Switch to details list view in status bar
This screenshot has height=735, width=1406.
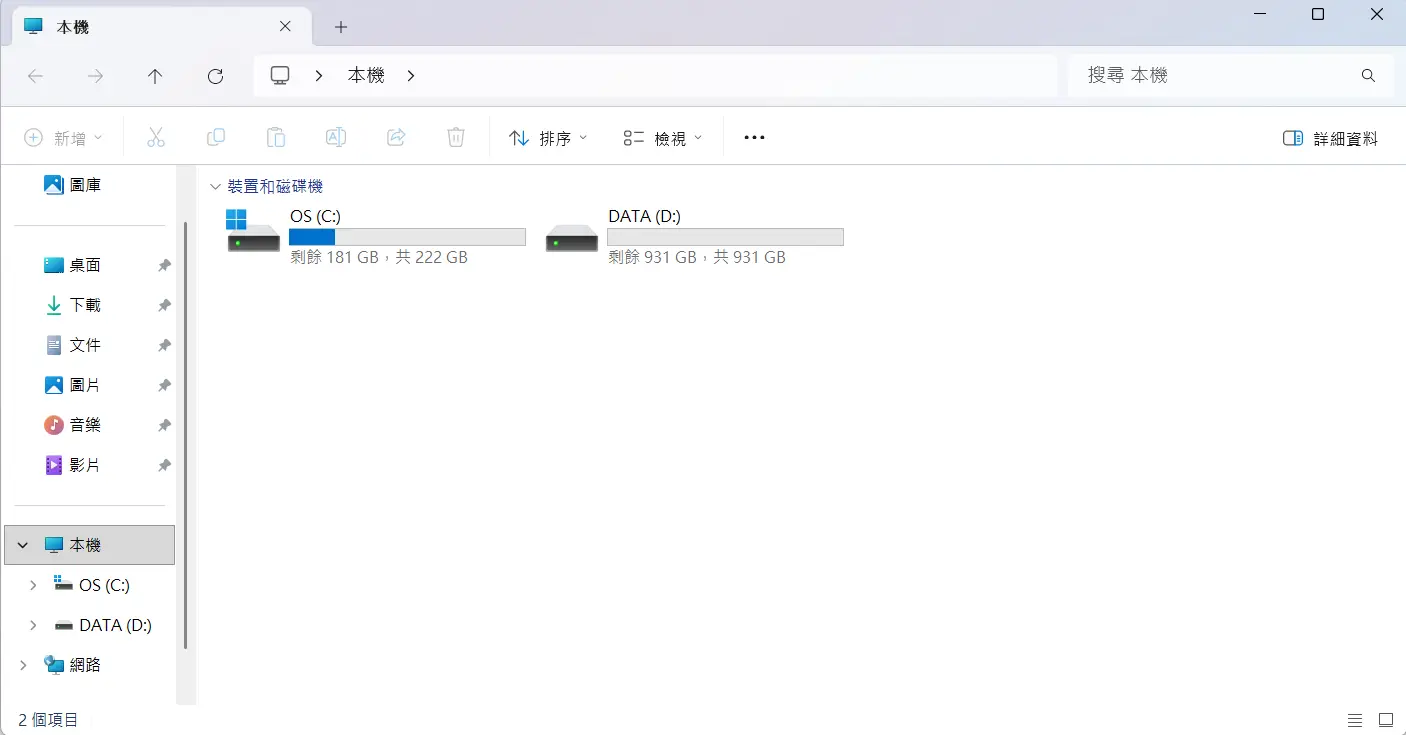point(1355,720)
